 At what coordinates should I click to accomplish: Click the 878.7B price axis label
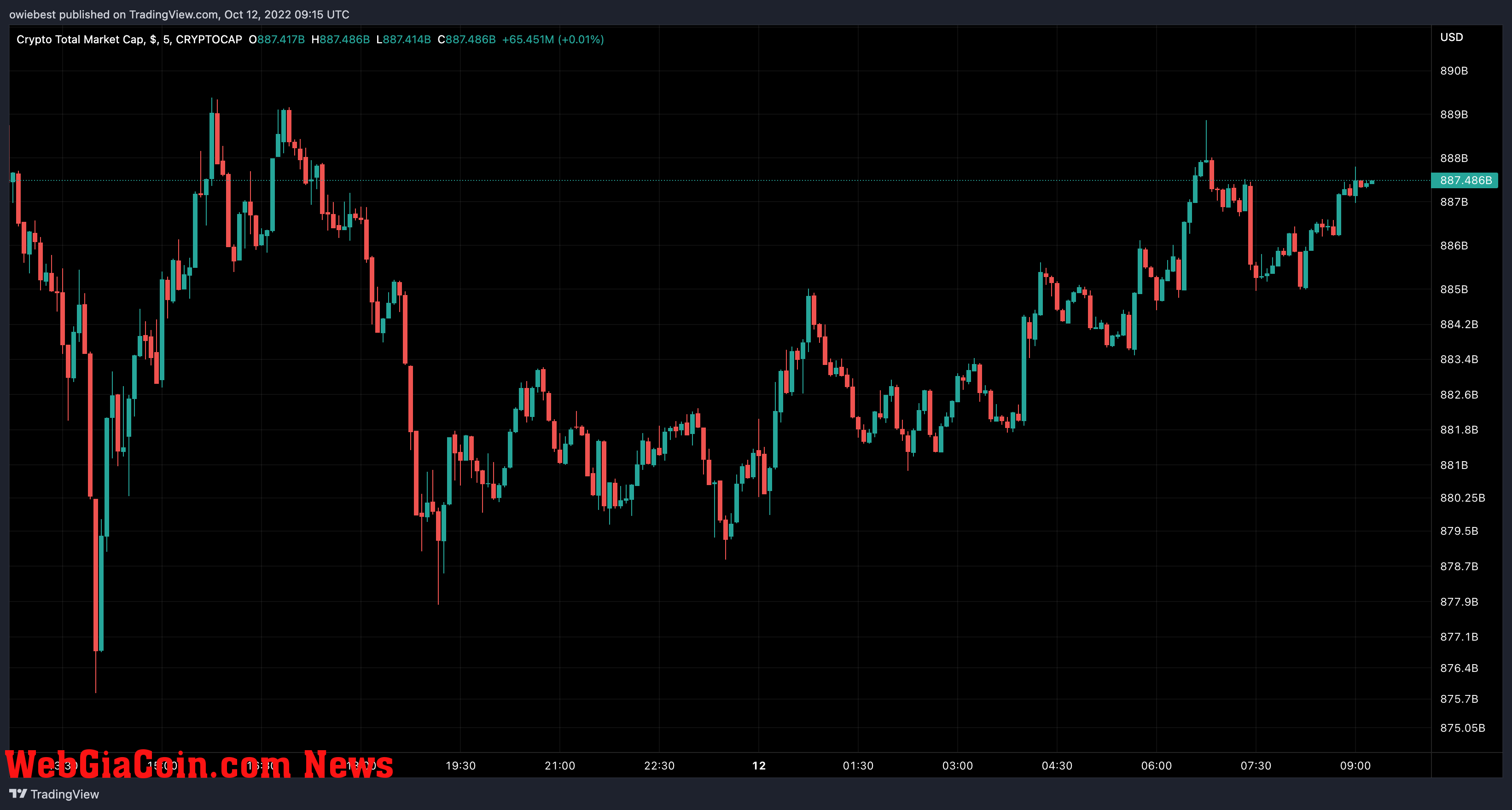(1459, 567)
